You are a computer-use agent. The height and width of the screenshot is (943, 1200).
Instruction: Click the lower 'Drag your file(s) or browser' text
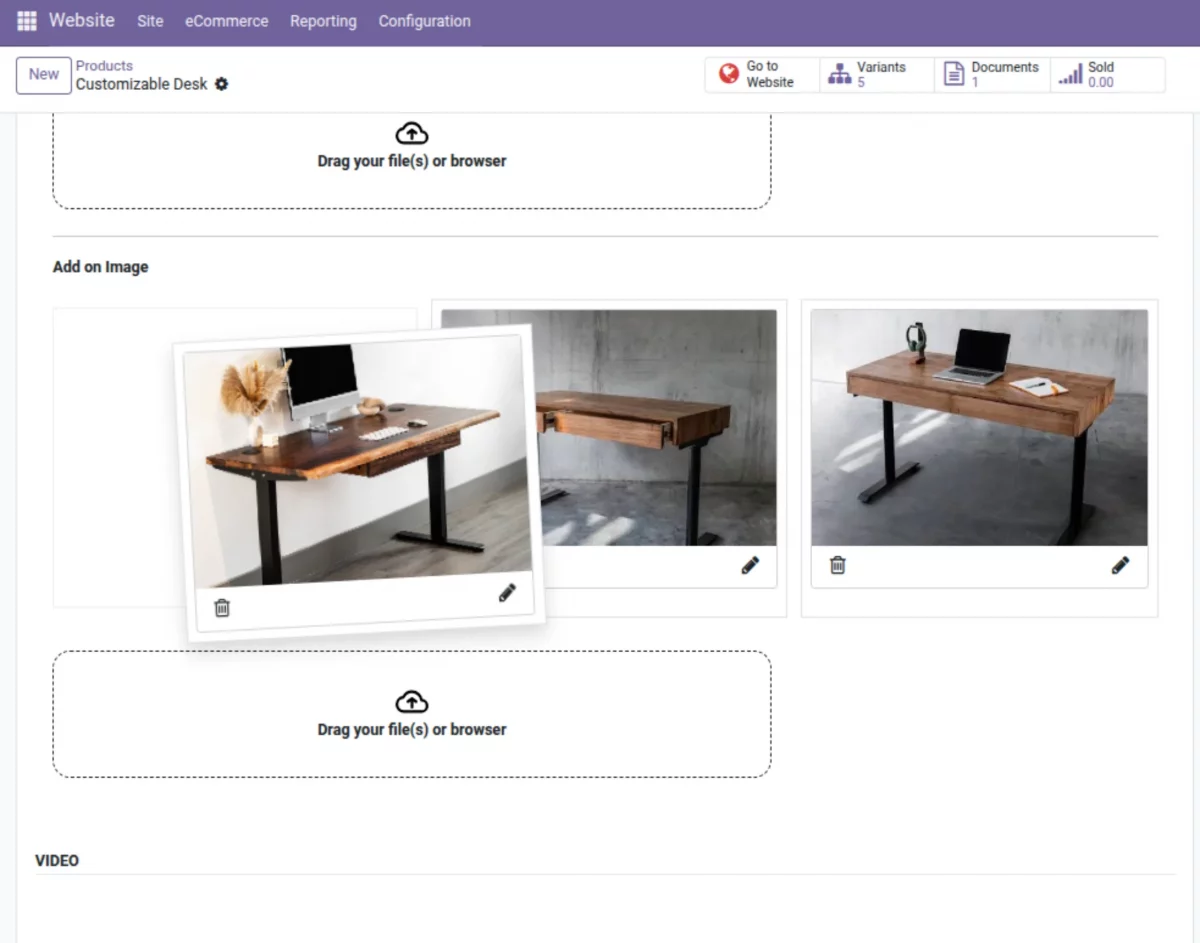[x=412, y=730]
